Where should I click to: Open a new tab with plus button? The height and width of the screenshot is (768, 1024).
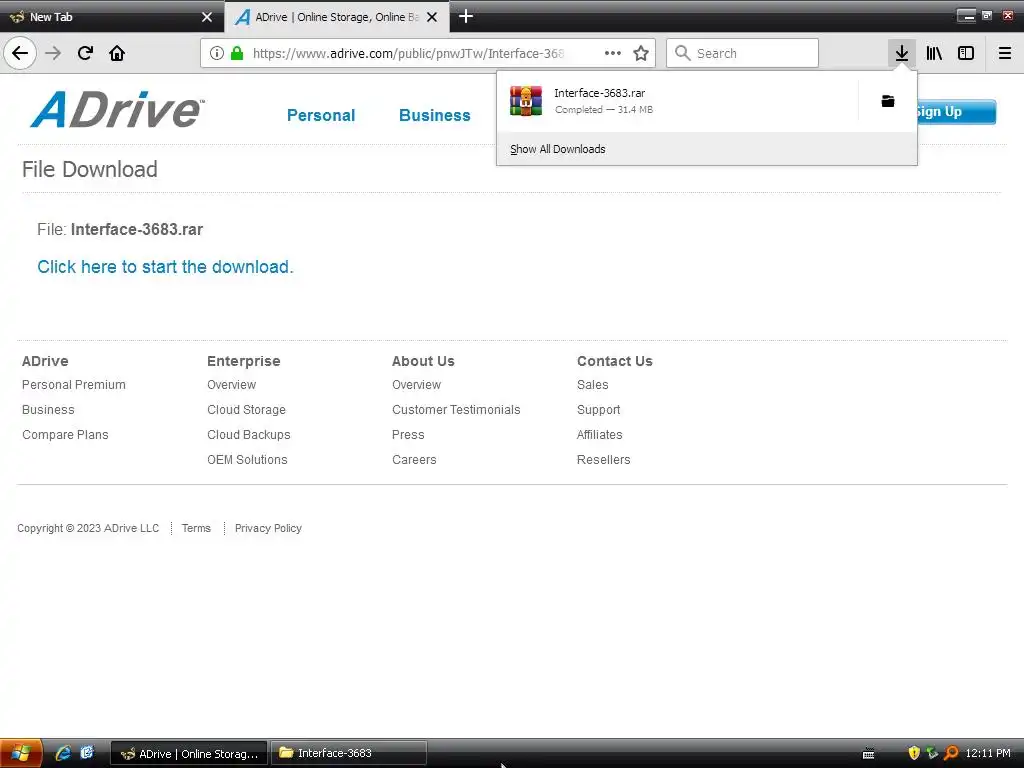[x=466, y=16]
